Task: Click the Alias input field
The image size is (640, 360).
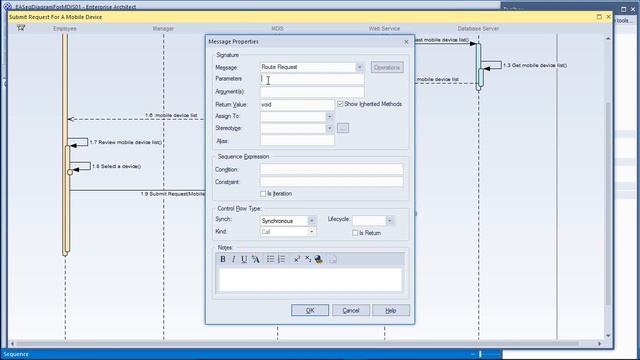Action: (x=297, y=141)
